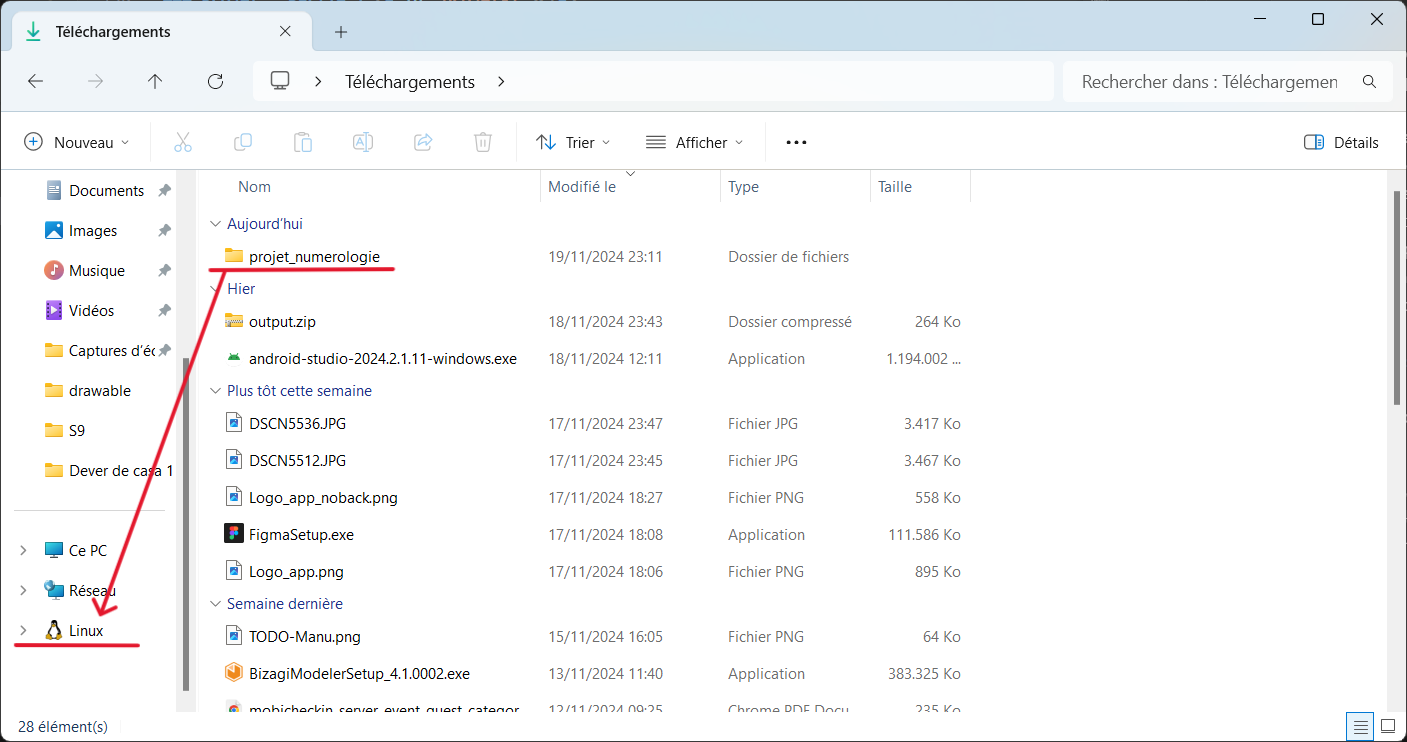
Task: Click the file list vertical scrollbar
Action: [1398, 298]
